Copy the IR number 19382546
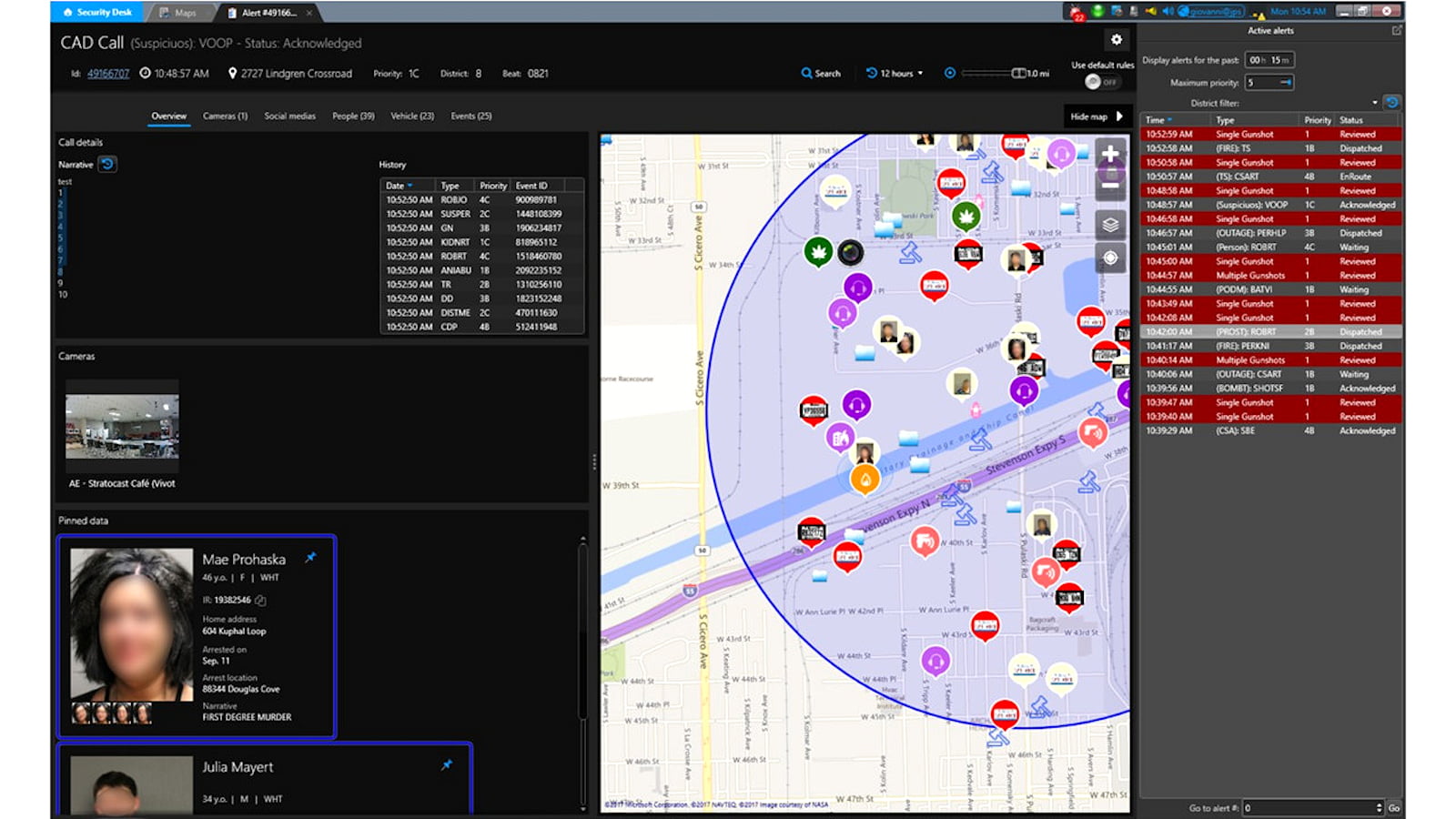Image resolution: width=1456 pixels, height=819 pixels. click(x=261, y=601)
